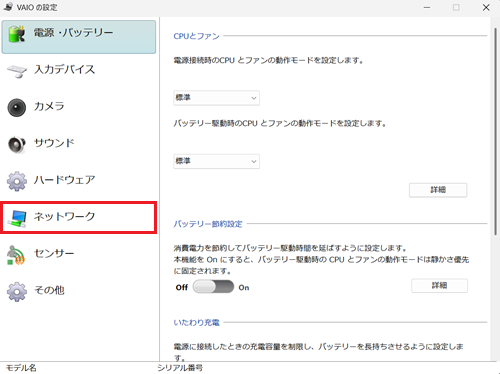This screenshot has width=500, height=374.
Task: Click the vertical scrollbar of the settings pane
Action: tap(495, 132)
